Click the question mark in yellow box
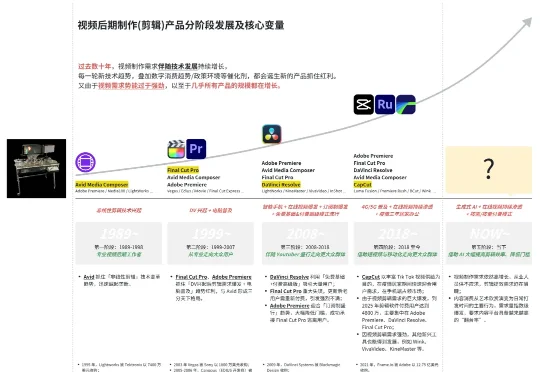The height and width of the screenshot is (372, 540). click(x=489, y=169)
